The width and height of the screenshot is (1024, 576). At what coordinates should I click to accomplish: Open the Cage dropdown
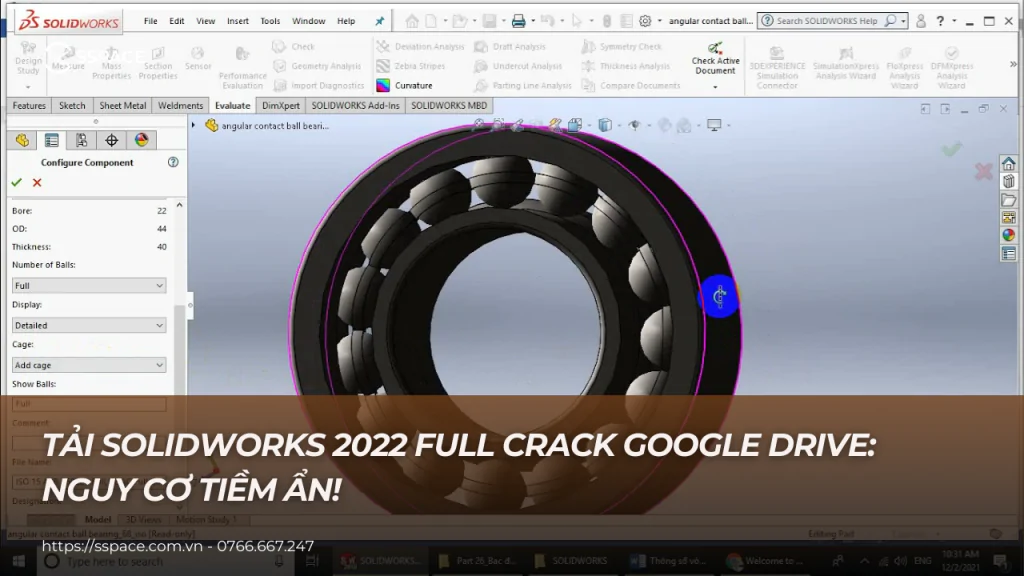tap(89, 365)
